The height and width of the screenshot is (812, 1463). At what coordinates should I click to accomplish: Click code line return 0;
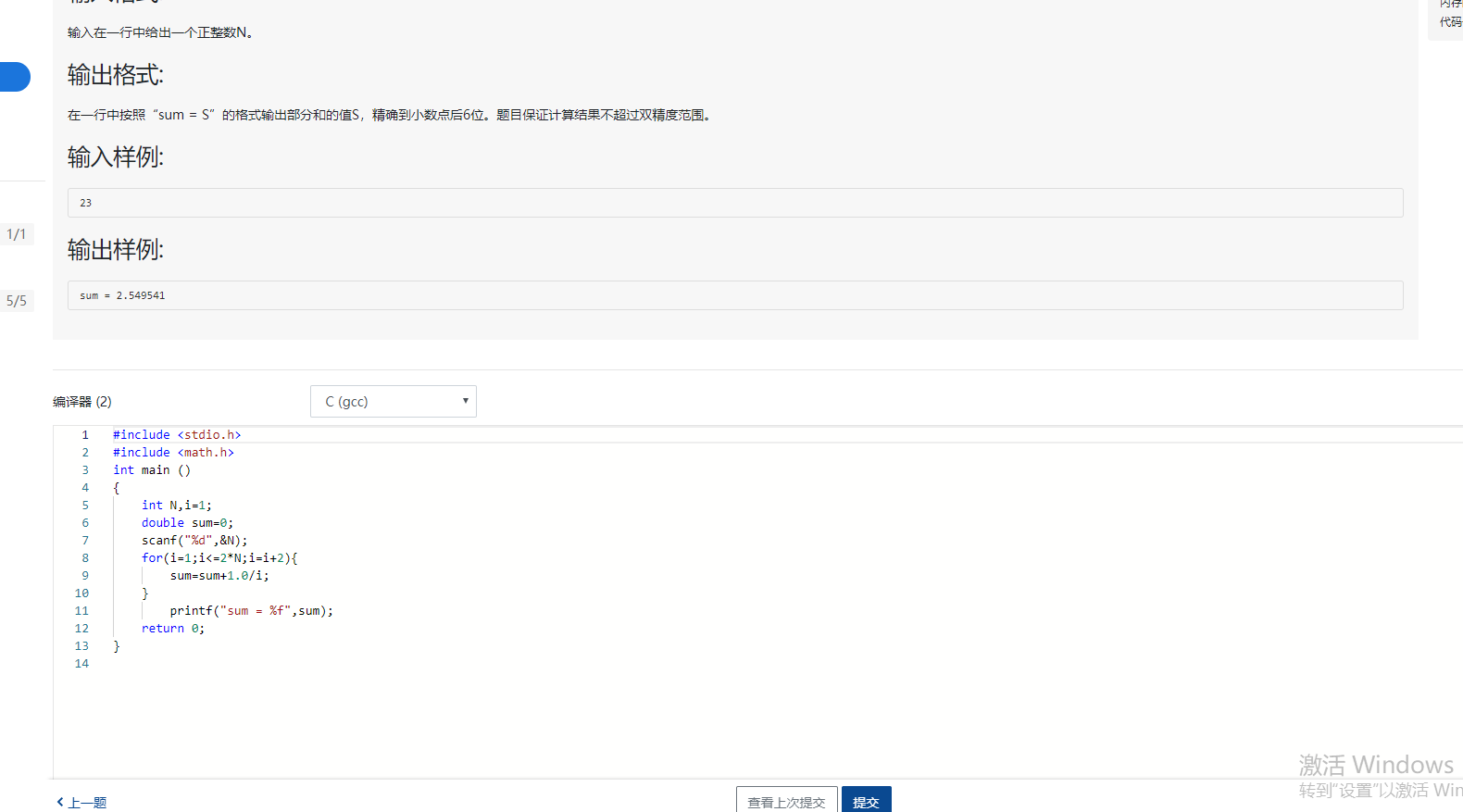[173, 628]
